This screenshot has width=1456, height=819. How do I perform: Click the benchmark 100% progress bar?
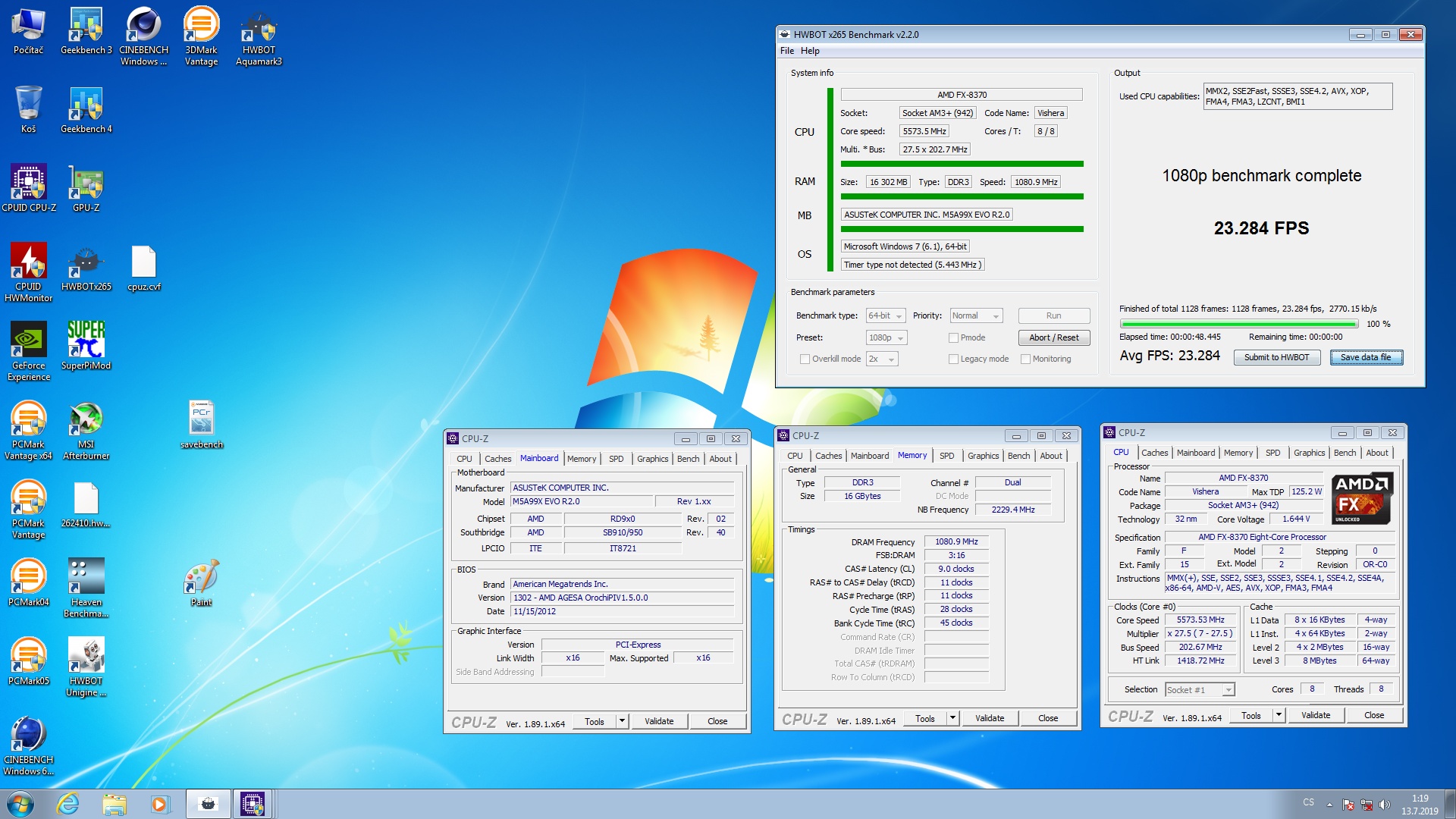point(1238,324)
